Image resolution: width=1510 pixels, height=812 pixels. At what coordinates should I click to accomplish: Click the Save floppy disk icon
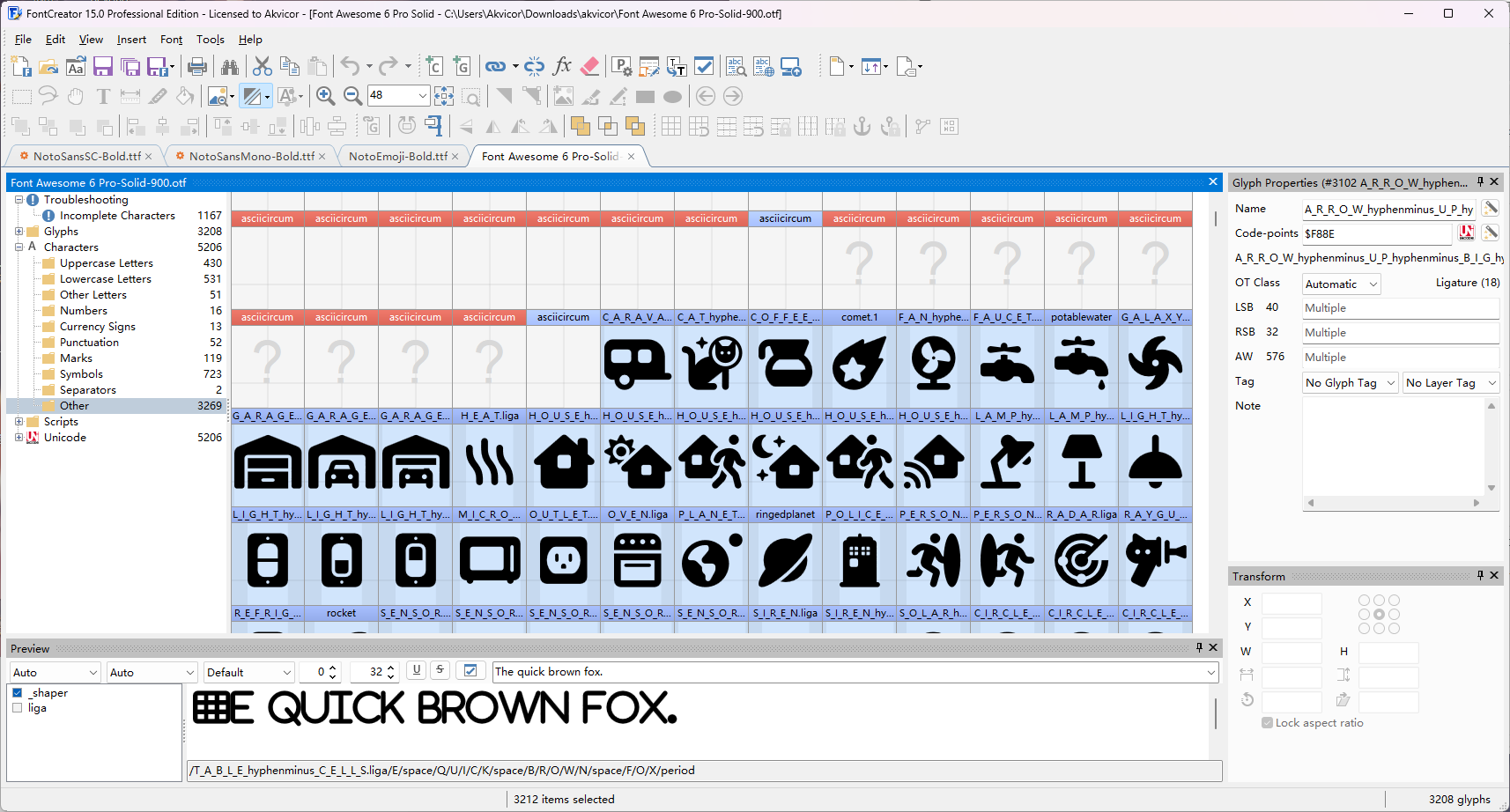pos(103,66)
